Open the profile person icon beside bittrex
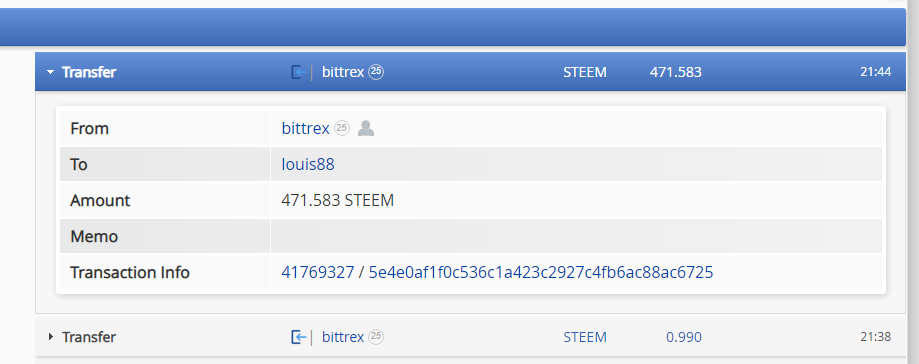Image resolution: width=919 pixels, height=364 pixels. [x=366, y=128]
